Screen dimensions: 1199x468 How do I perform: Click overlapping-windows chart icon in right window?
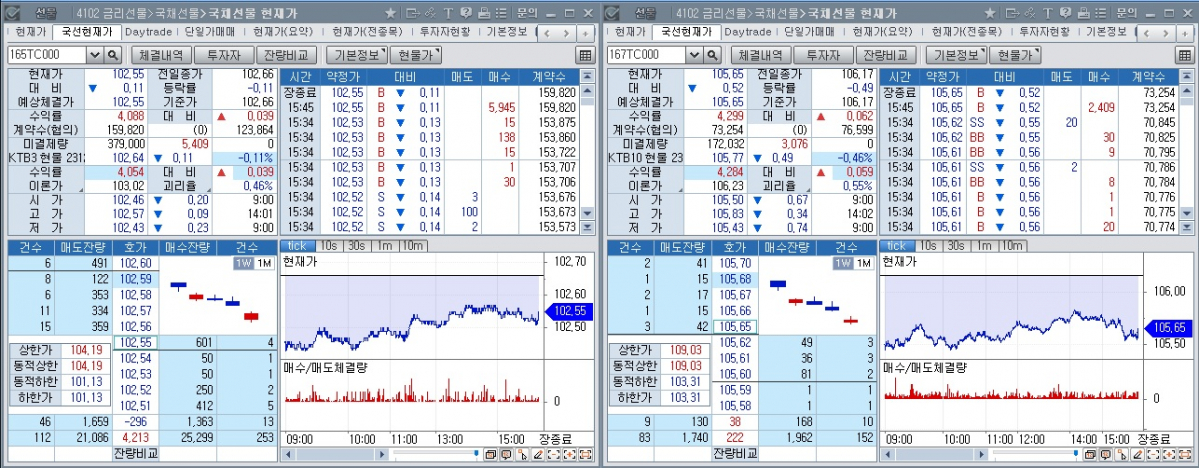[1090, 455]
